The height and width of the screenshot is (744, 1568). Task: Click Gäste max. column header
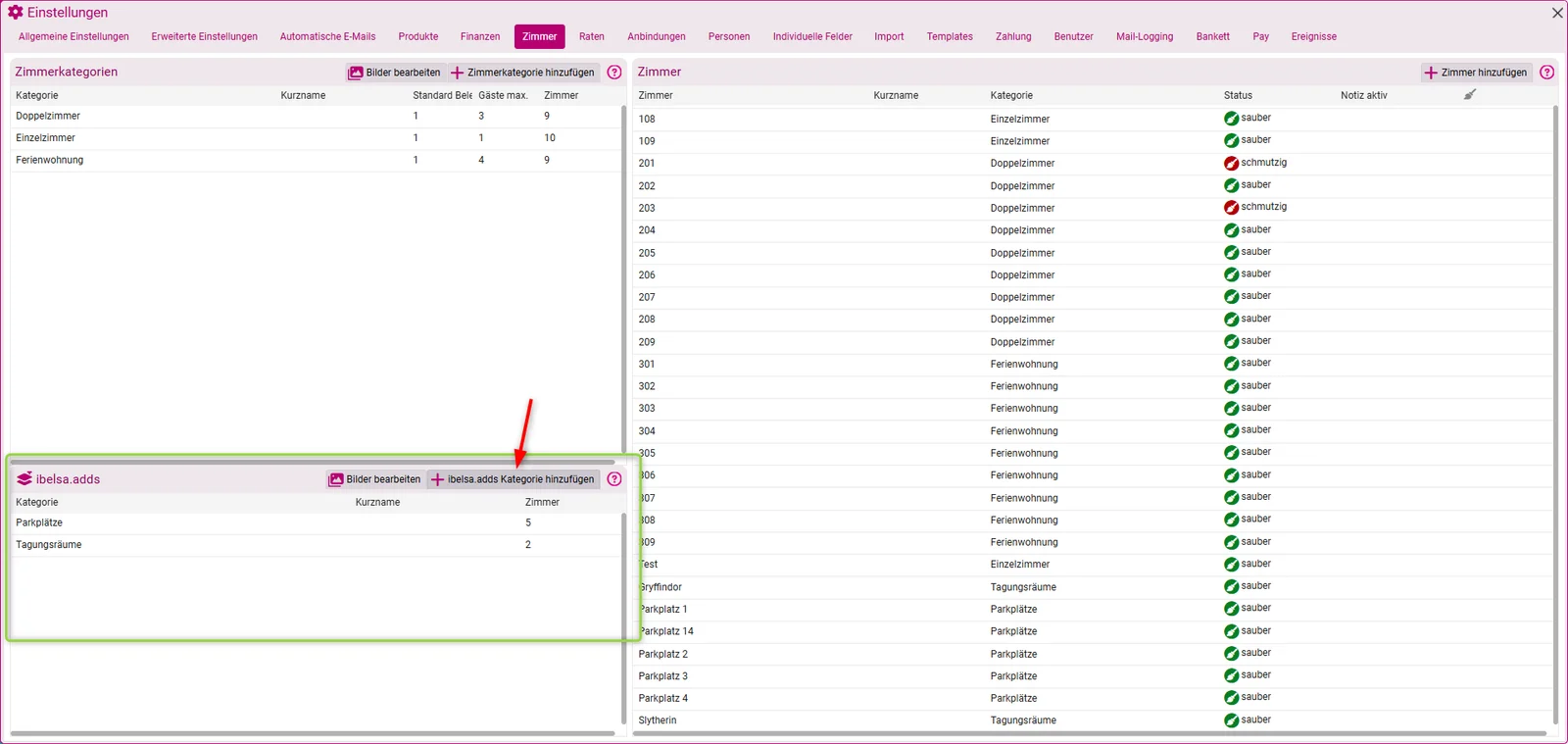503,95
